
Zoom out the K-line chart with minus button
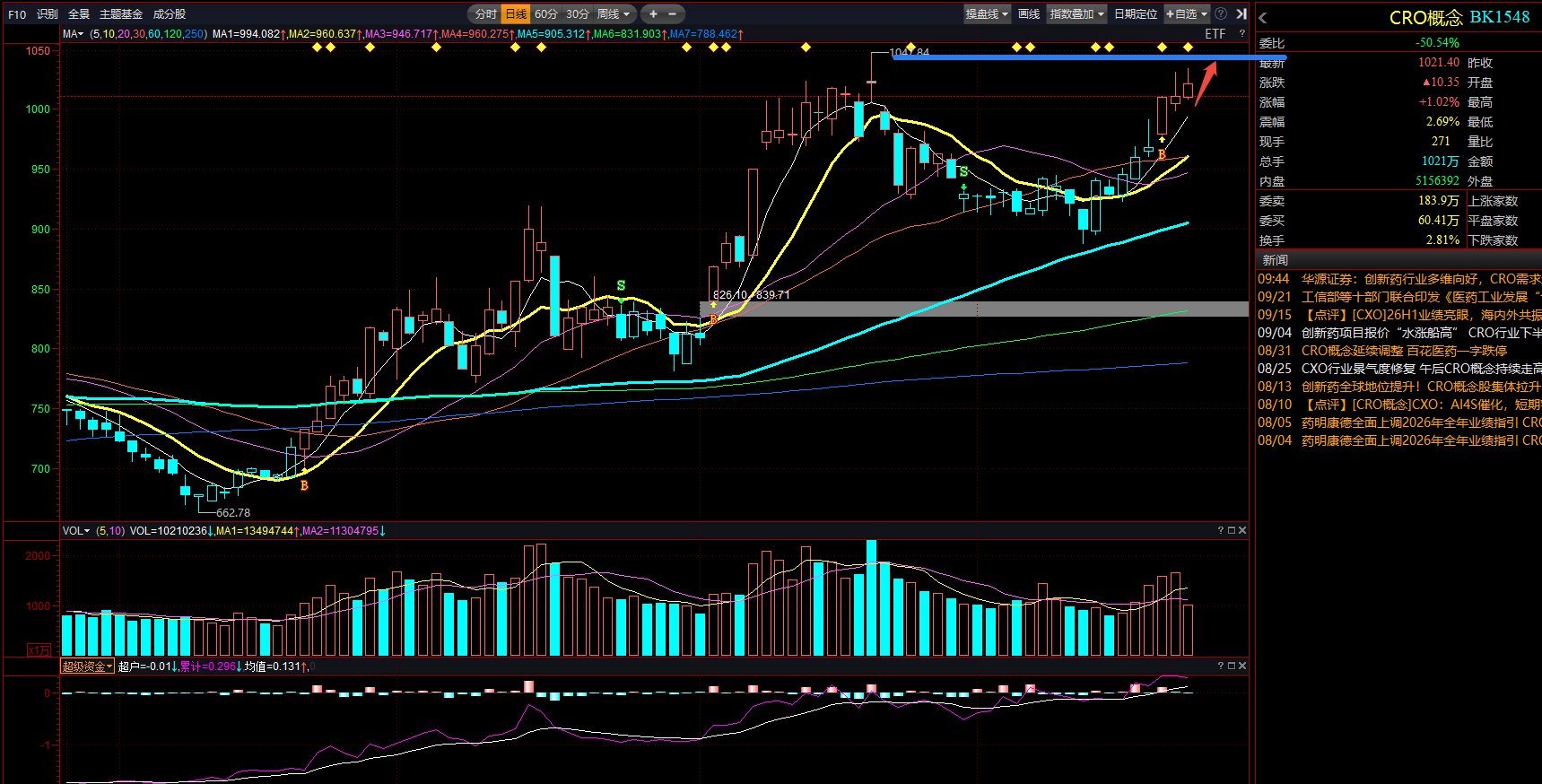click(x=672, y=13)
